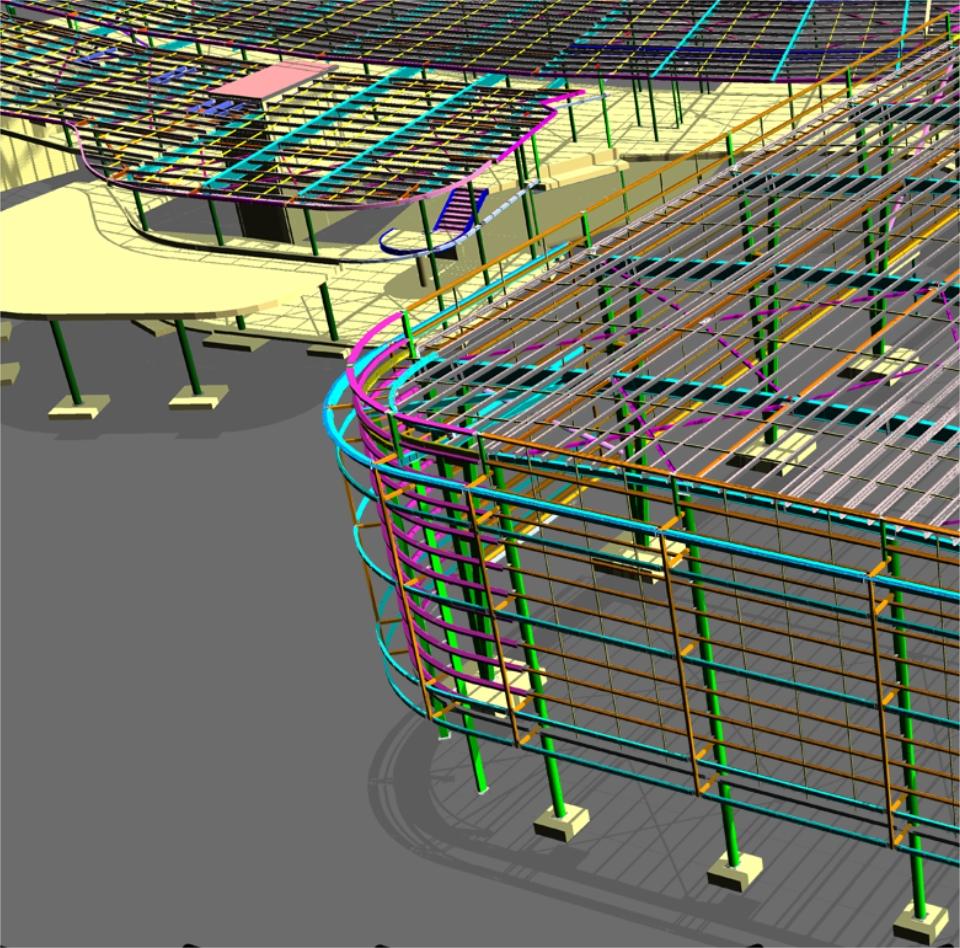Click the blue staircase under the canopy
Screen dimensions: 960x948
pyautogui.click(x=462, y=210)
